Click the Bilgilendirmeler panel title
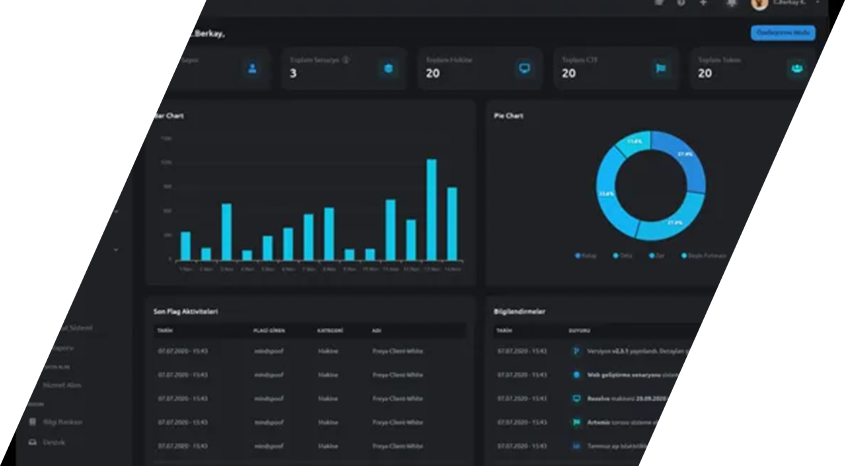 pos(520,311)
